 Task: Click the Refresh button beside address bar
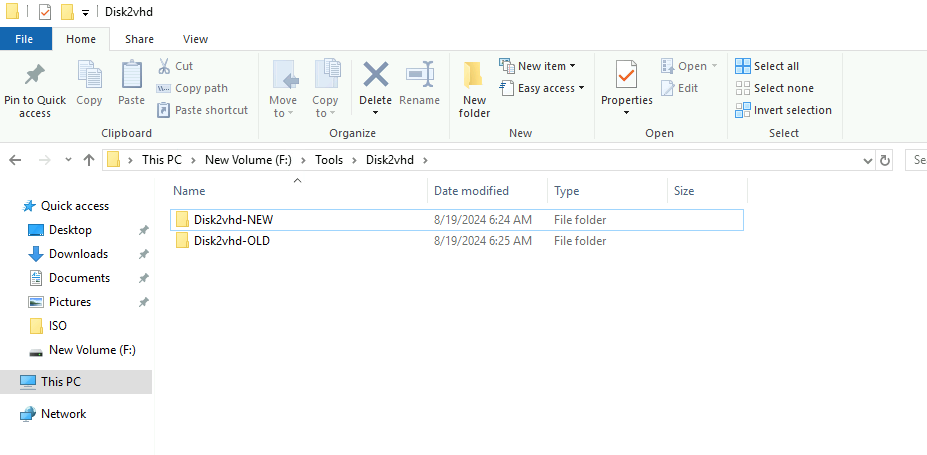click(x=884, y=160)
